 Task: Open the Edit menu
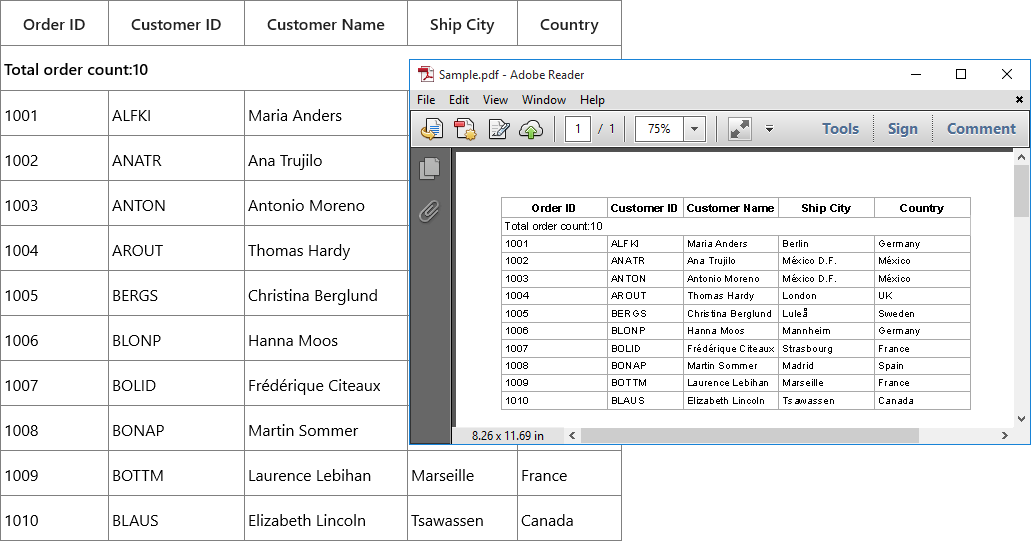459,99
